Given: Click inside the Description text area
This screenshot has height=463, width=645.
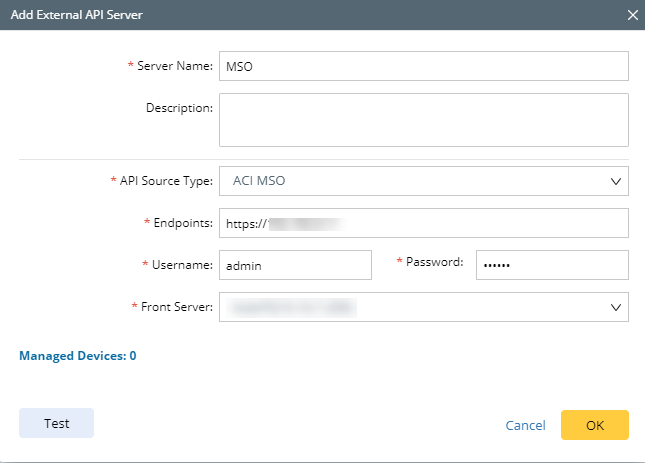Looking at the screenshot, I should coord(423,120).
